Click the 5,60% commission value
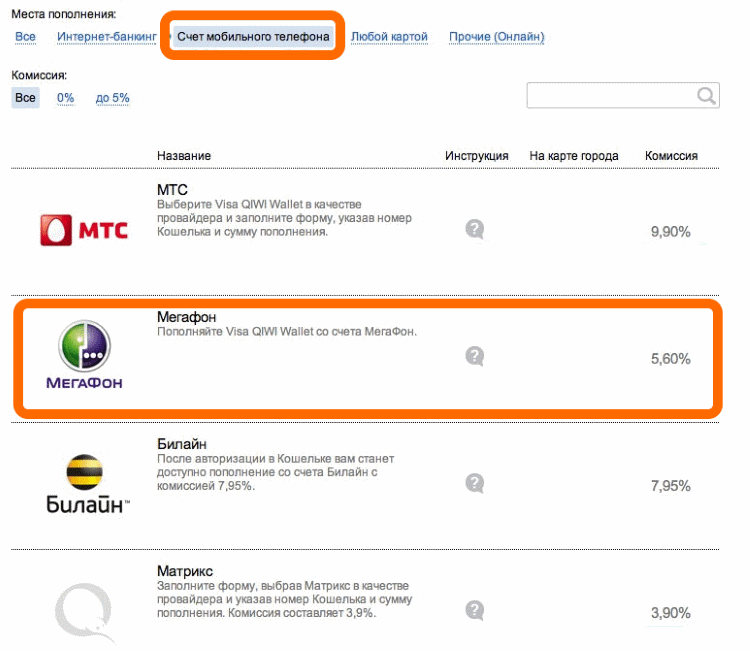Image resolution: width=750 pixels, height=651 pixels. pos(671,359)
